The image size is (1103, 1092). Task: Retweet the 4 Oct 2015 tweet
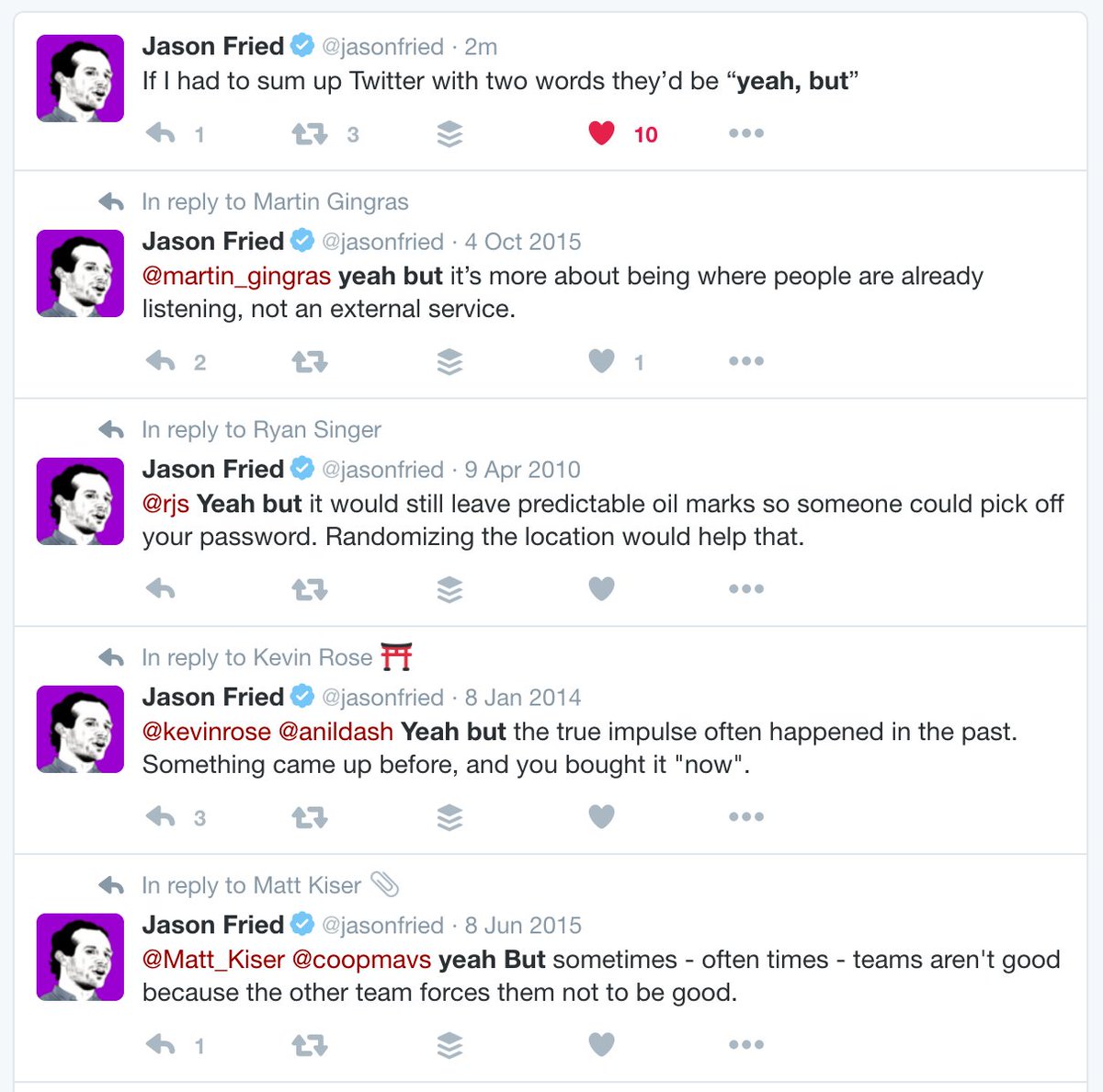(310, 362)
